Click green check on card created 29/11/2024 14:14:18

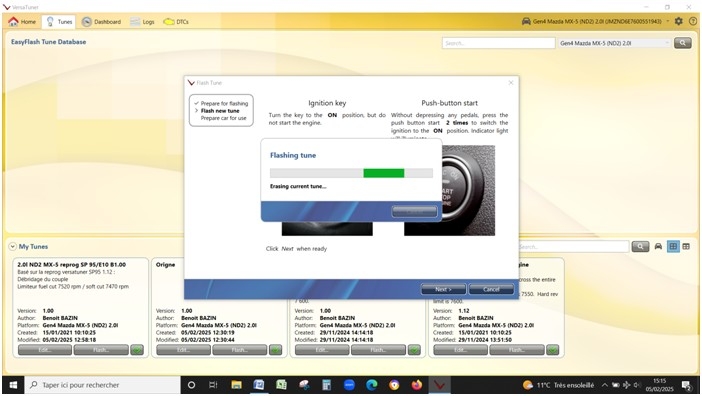pyautogui.click(x=415, y=350)
